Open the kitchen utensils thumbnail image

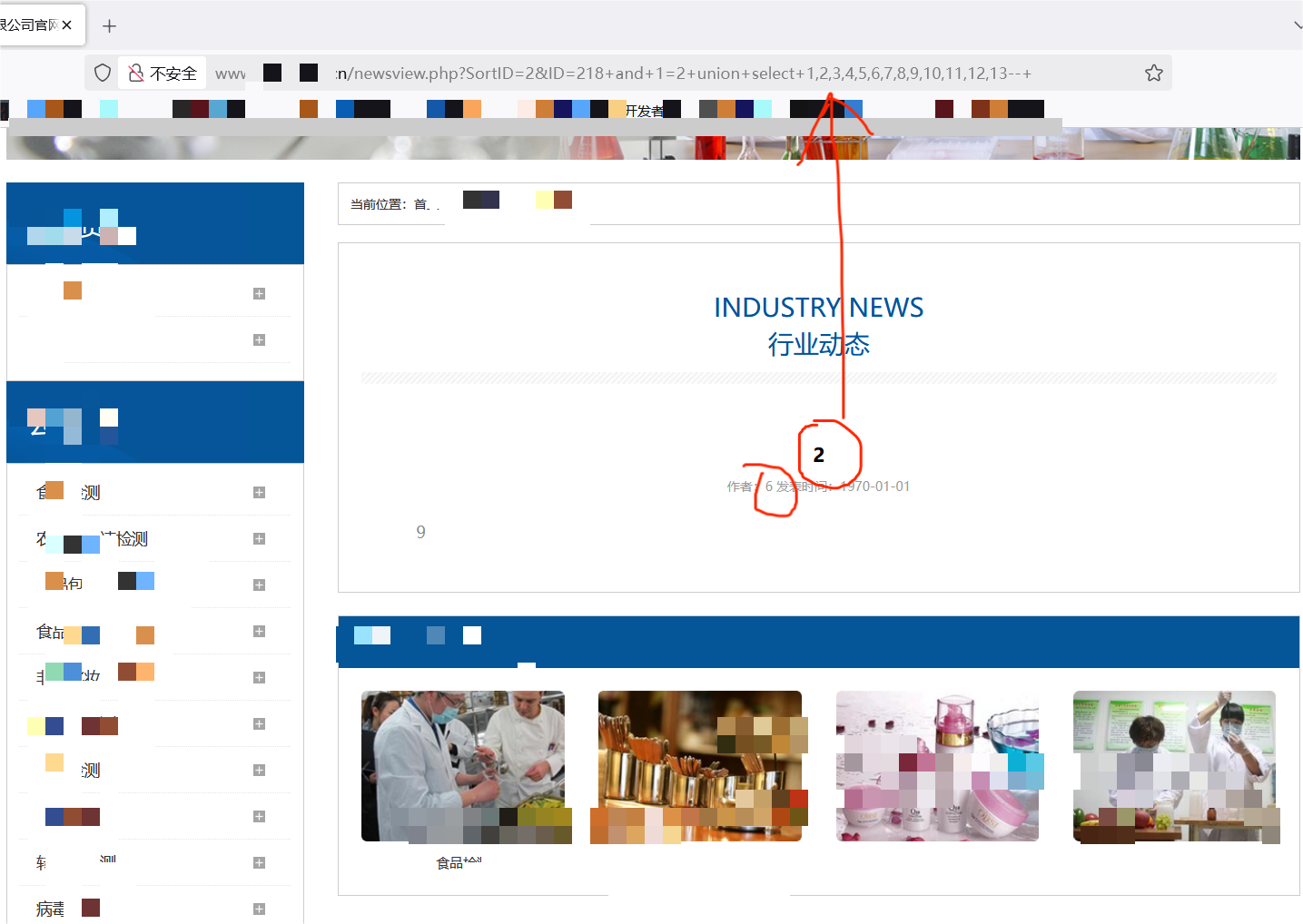point(699,766)
